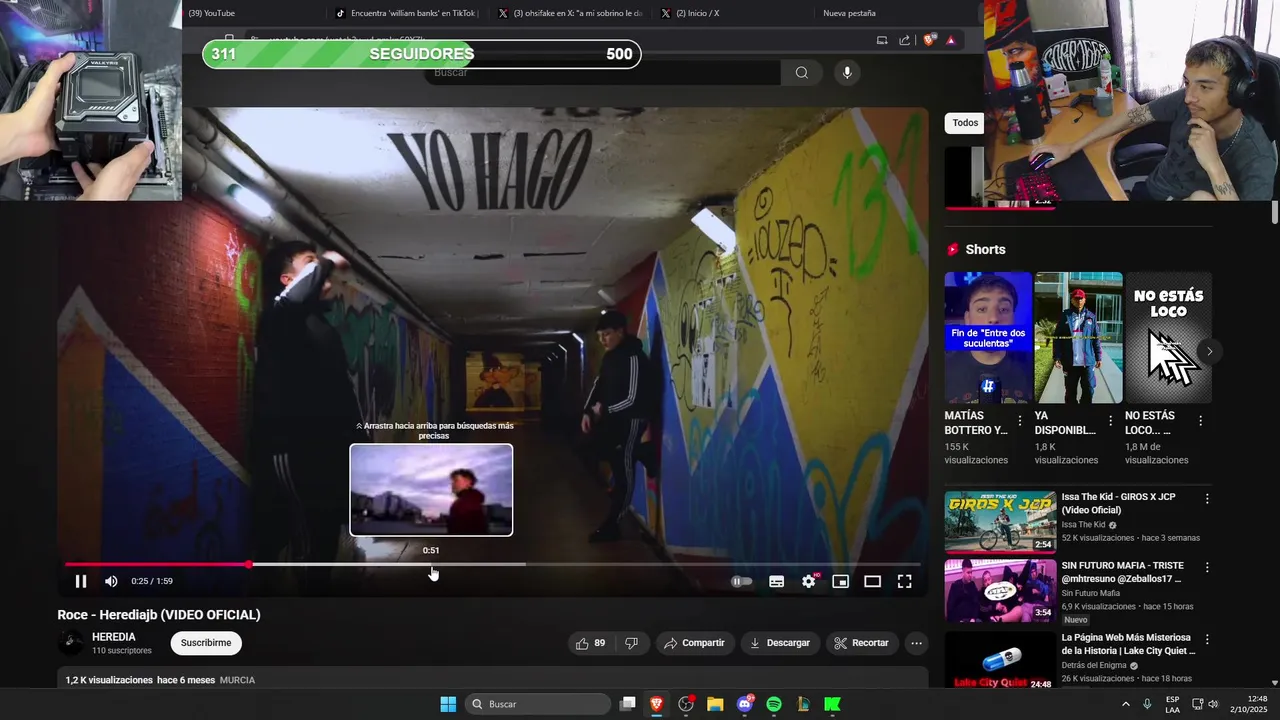Click the YouTube search magnifier button
Image resolution: width=1280 pixels, height=720 pixels.
pos(802,72)
